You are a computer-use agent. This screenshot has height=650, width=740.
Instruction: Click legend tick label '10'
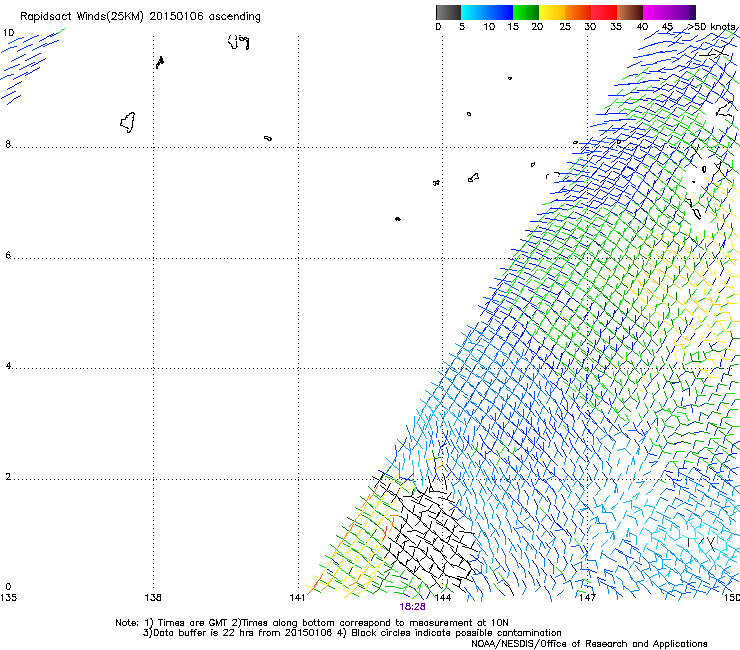pyautogui.click(x=489, y=27)
